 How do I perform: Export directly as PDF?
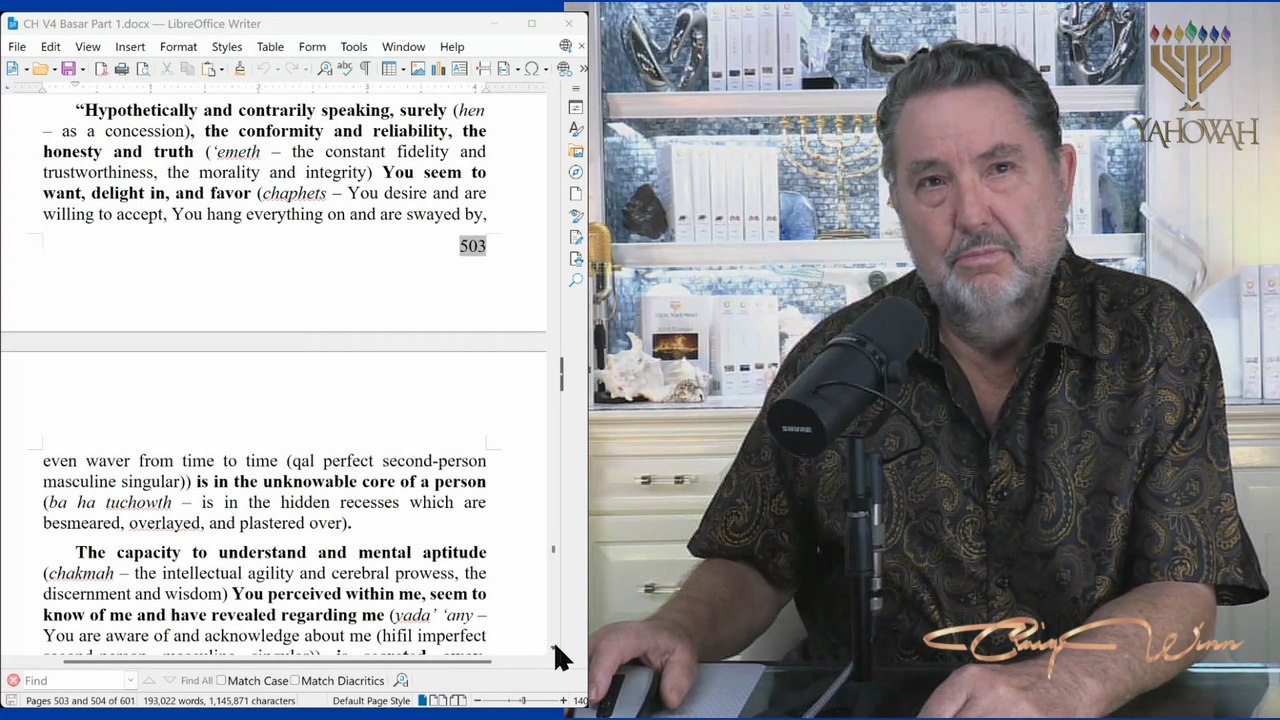click(102, 69)
